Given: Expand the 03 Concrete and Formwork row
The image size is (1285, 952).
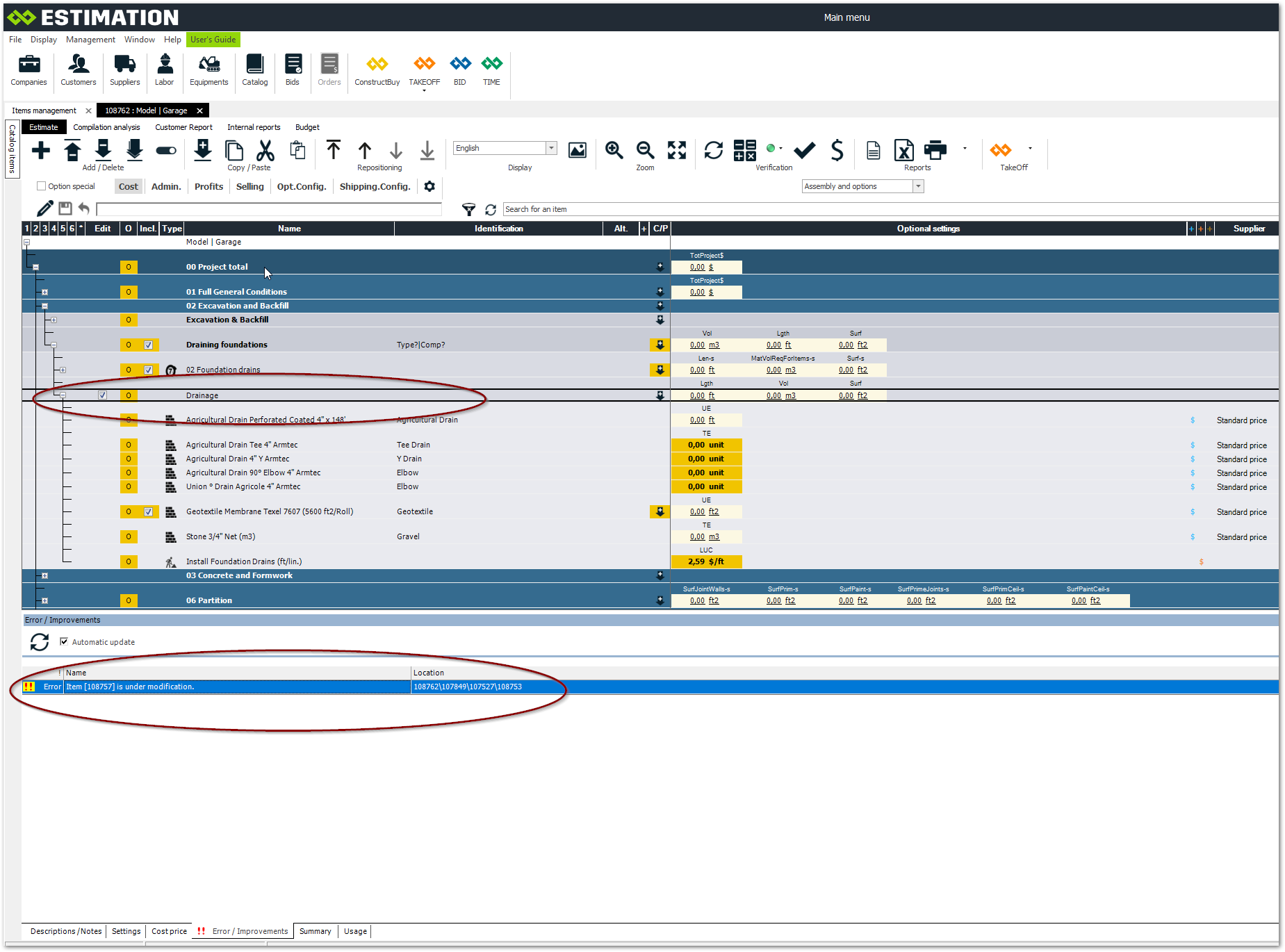Looking at the screenshot, I should tap(44, 576).
